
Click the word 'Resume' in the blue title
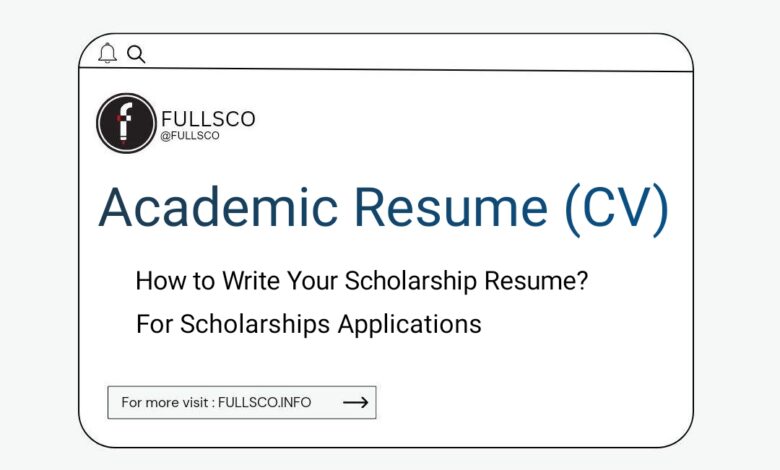click(x=451, y=207)
